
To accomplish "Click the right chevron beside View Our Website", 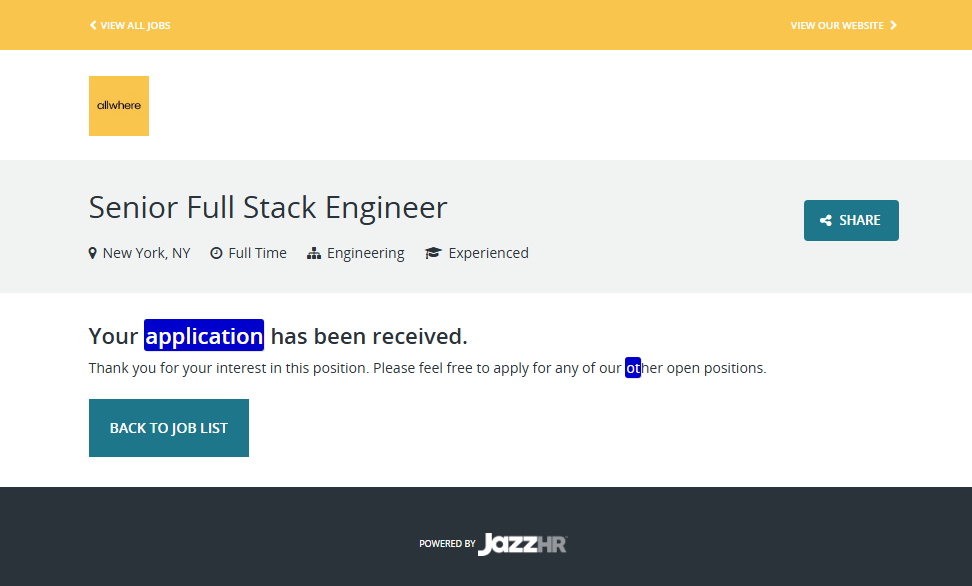I will tap(893, 25).
